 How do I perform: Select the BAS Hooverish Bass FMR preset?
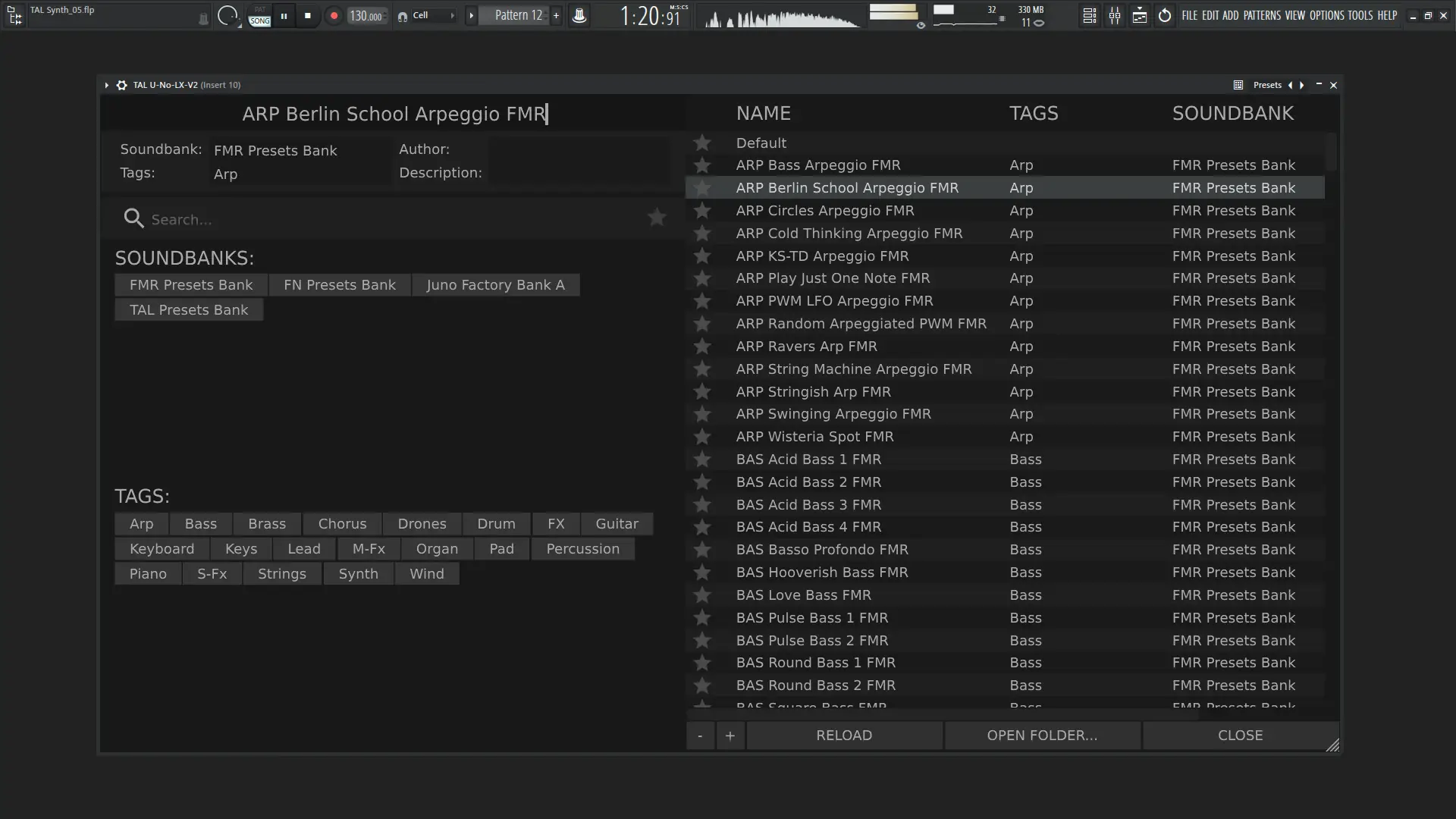pos(821,572)
